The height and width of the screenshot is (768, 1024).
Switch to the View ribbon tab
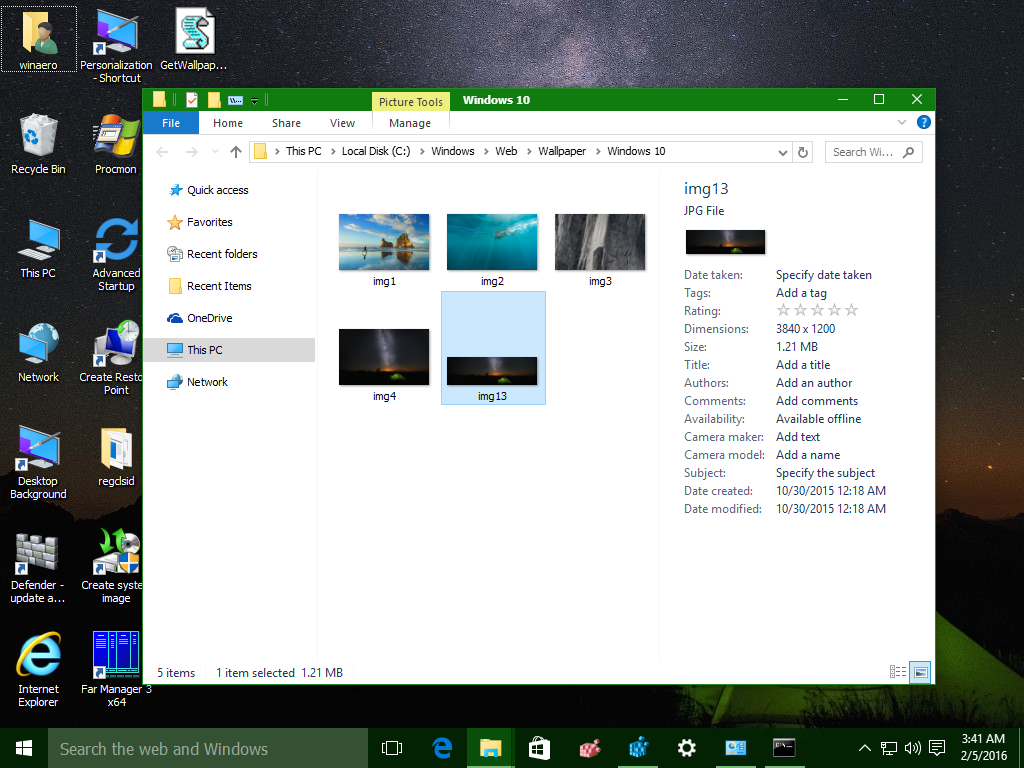click(x=342, y=122)
